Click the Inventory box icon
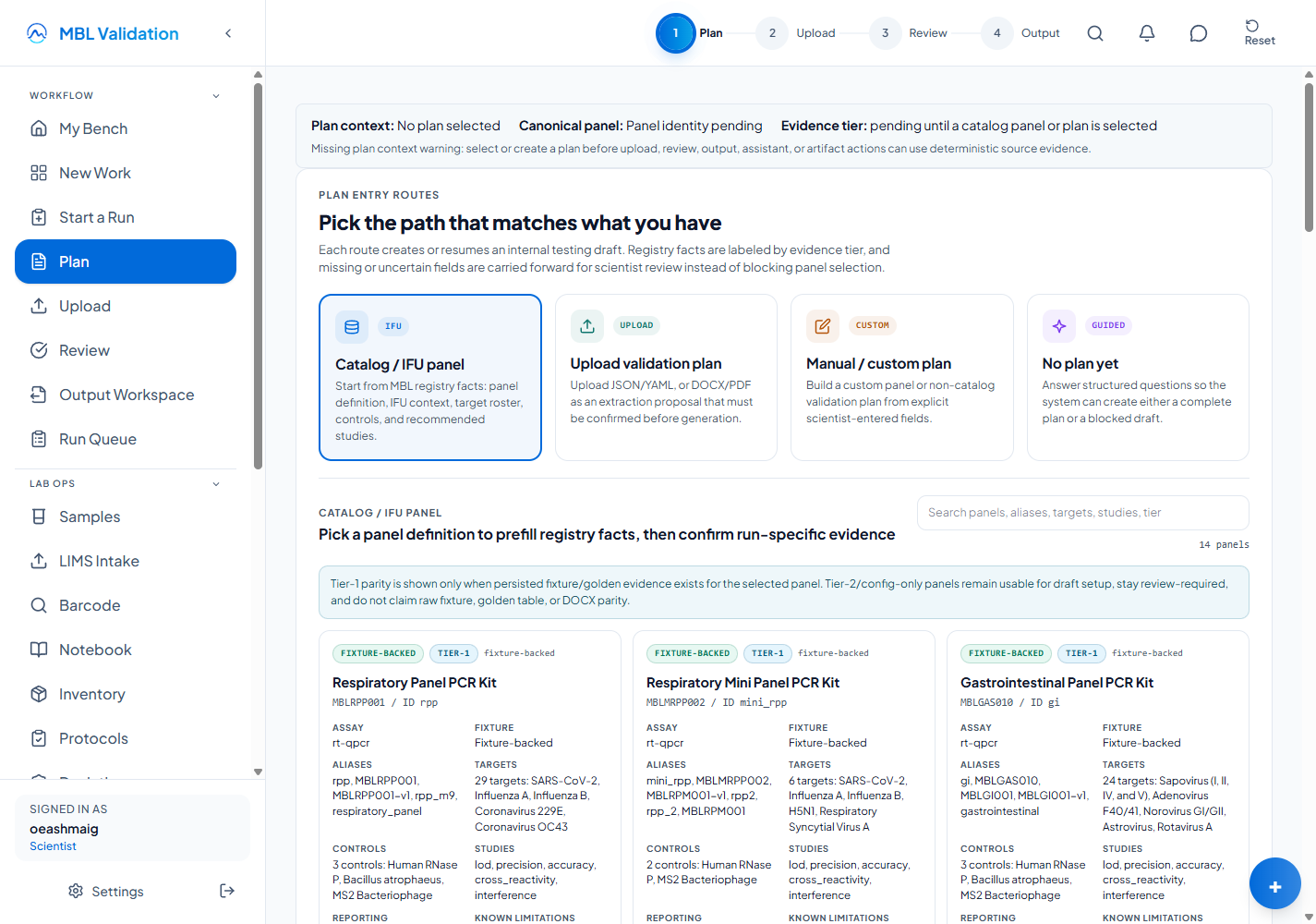1316x924 pixels. point(39,694)
